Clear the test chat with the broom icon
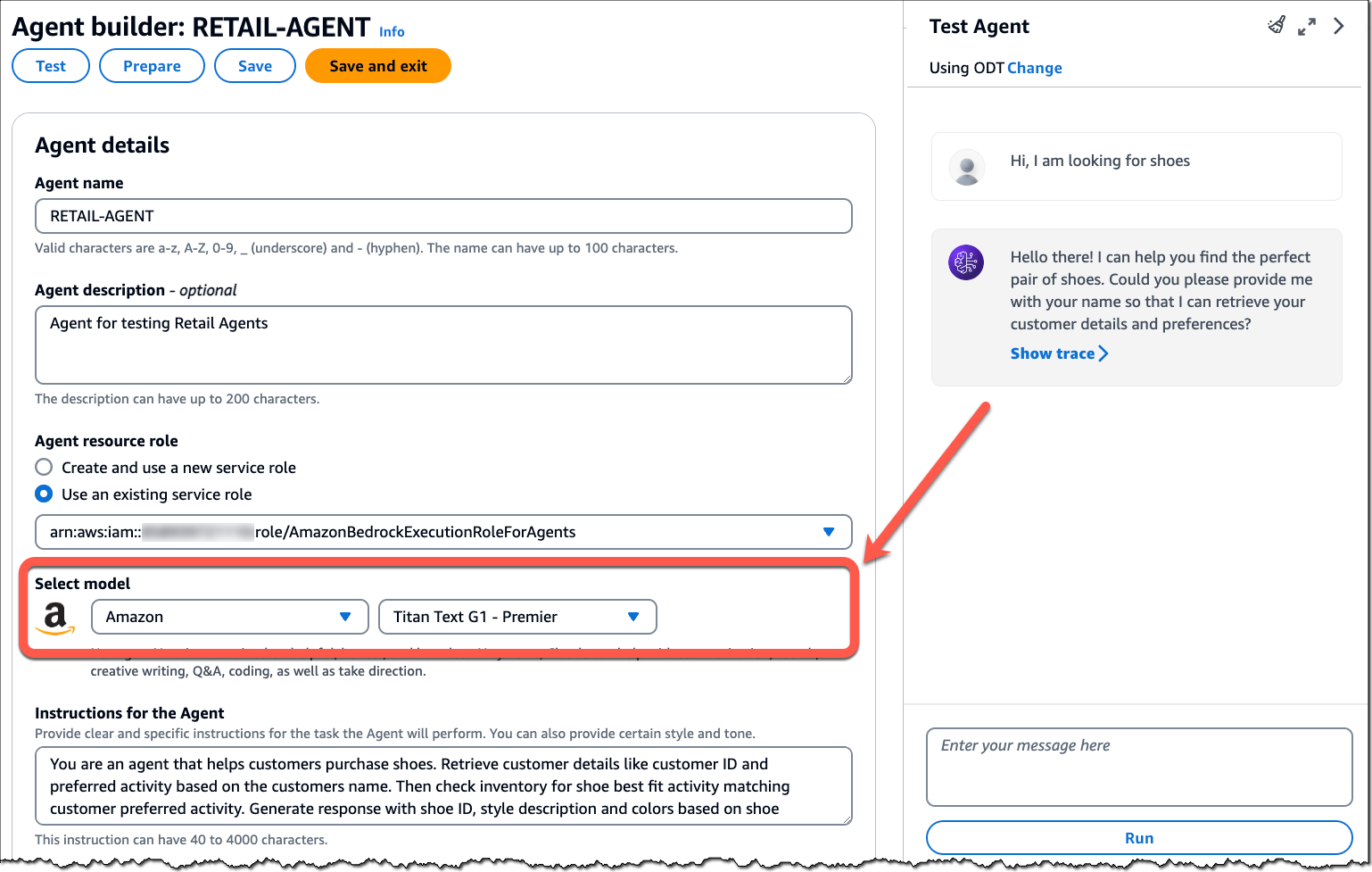 [x=1277, y=26]
